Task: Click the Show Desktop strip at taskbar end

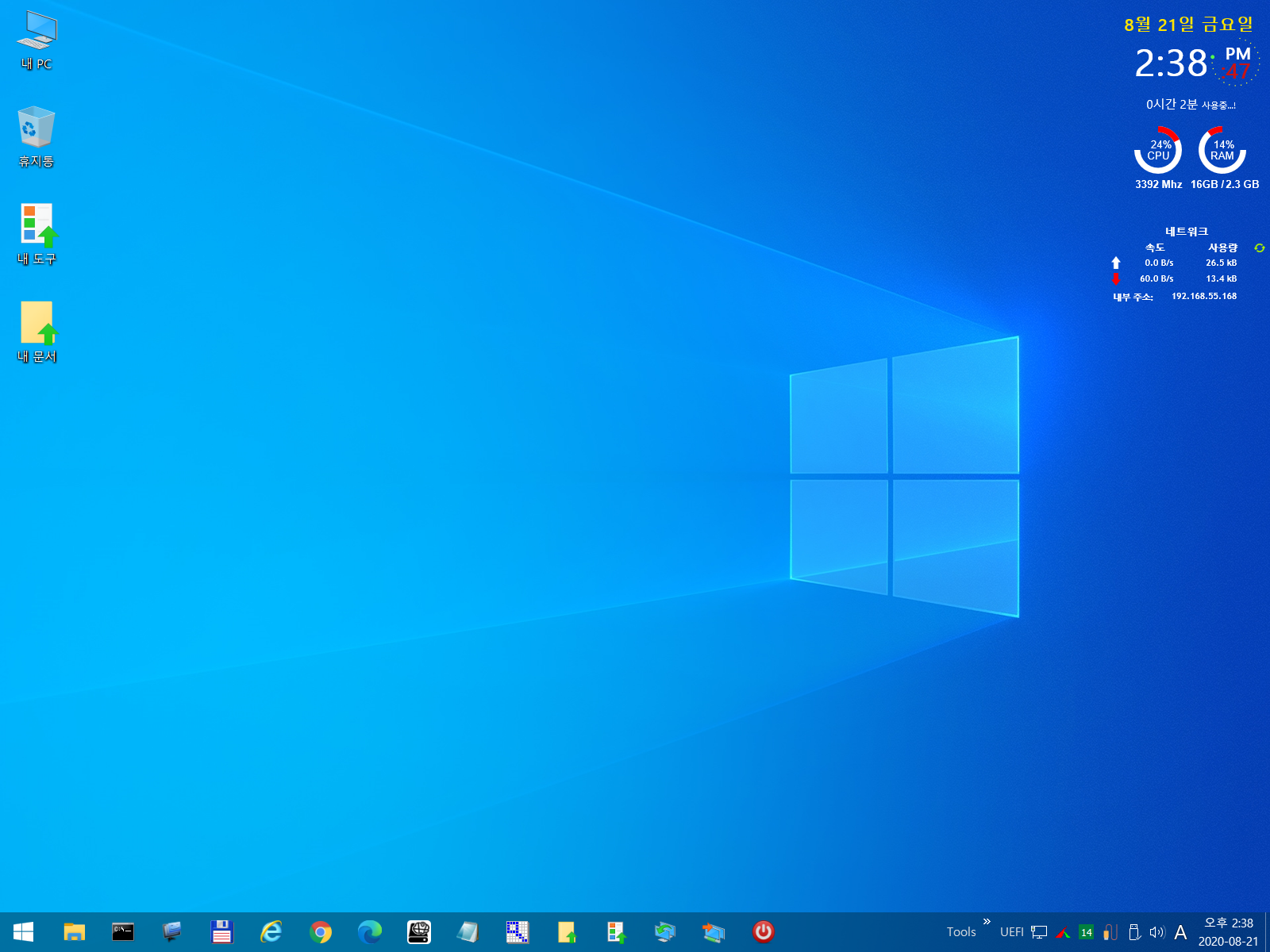Action: (1267, 932)
